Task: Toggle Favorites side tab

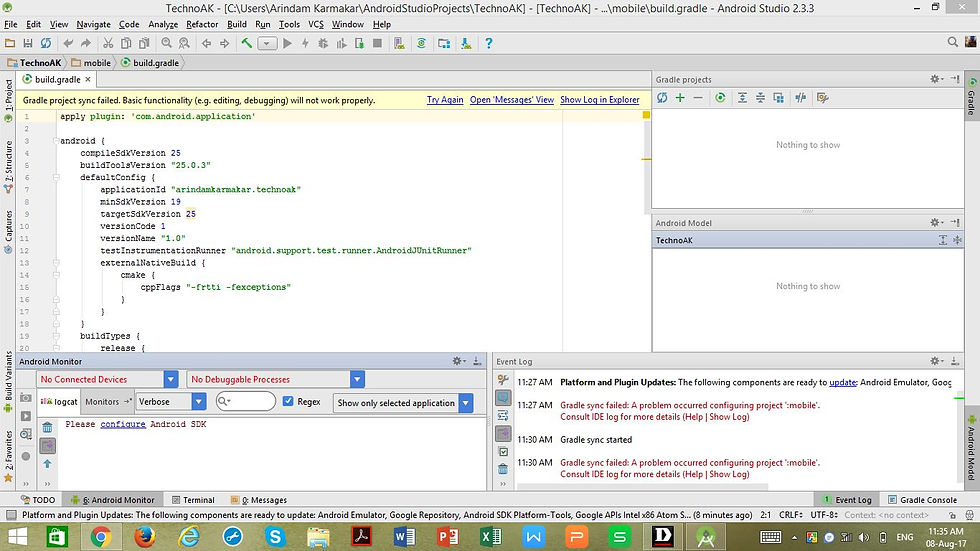Action: pyautogui.click(x=8, y=456)
